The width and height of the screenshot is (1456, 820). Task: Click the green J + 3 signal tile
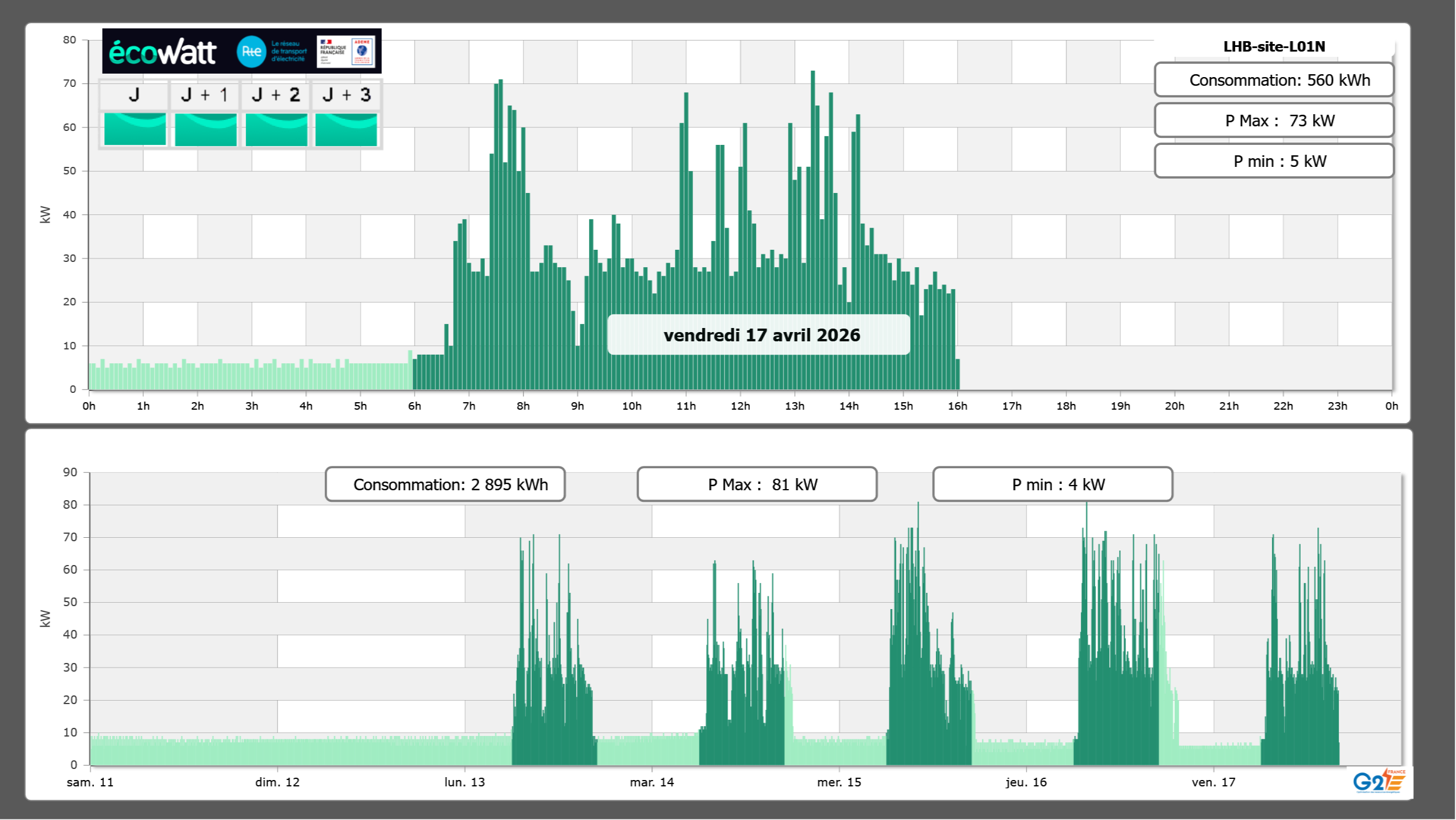pyautogui.click(x=346, y=129)
